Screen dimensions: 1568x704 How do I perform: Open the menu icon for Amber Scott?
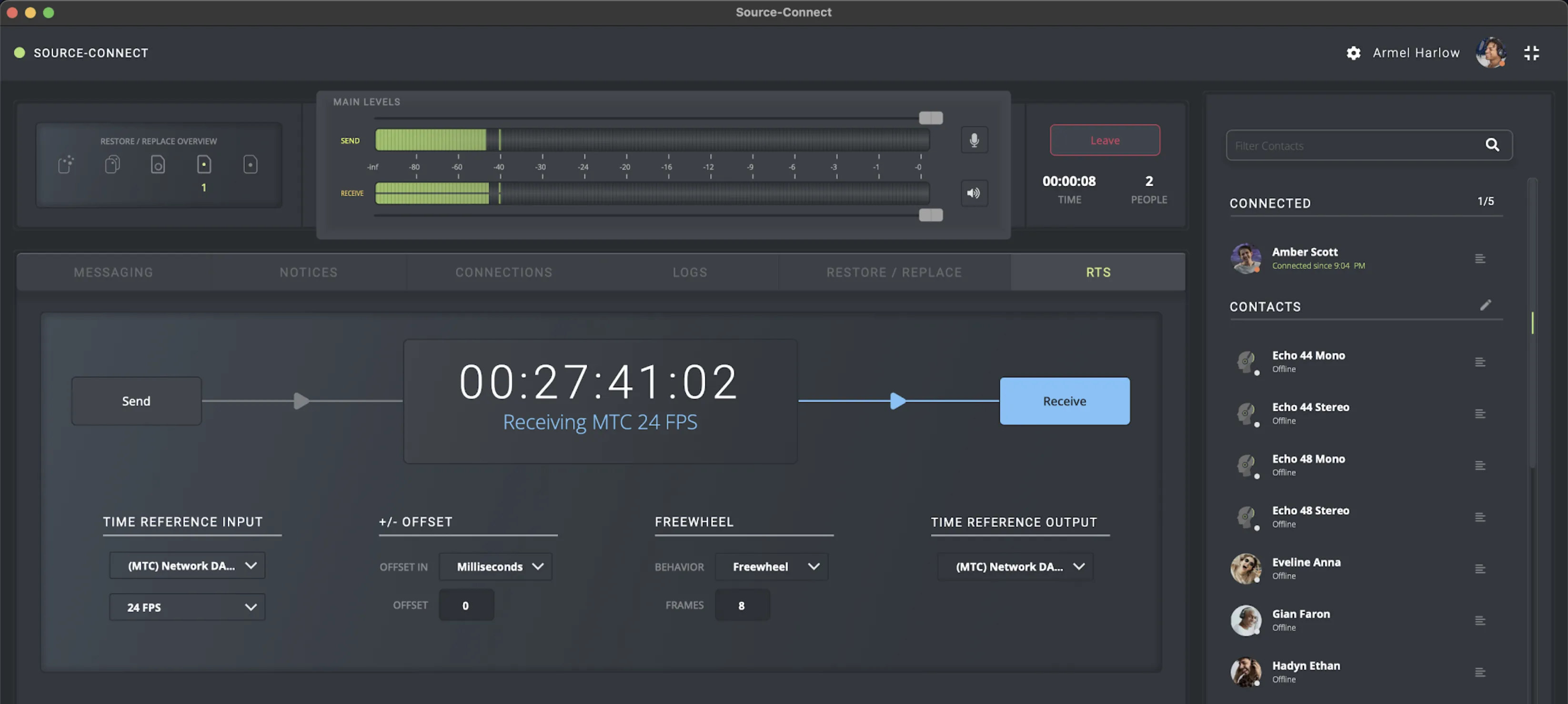point(1480,259)
